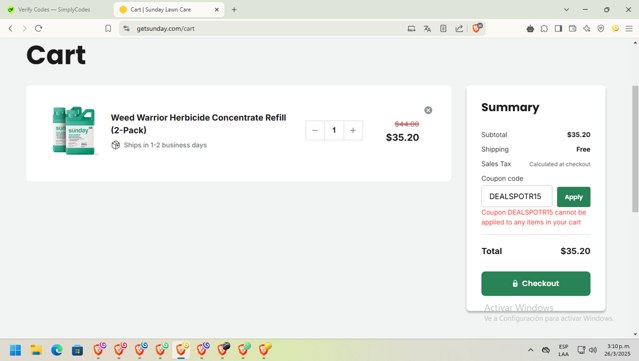Screen dimensions: 639x361
Task: Expand the tab search dropdown arrow
Action: point(566,9)
